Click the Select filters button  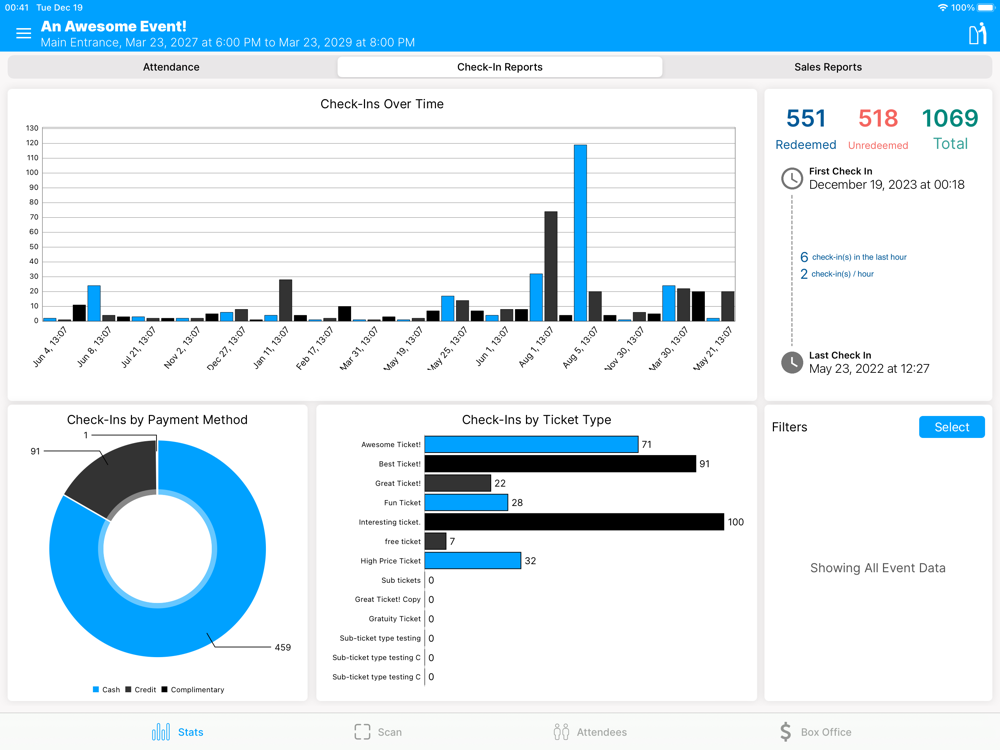pyautogui.click(x=952, y=427)
